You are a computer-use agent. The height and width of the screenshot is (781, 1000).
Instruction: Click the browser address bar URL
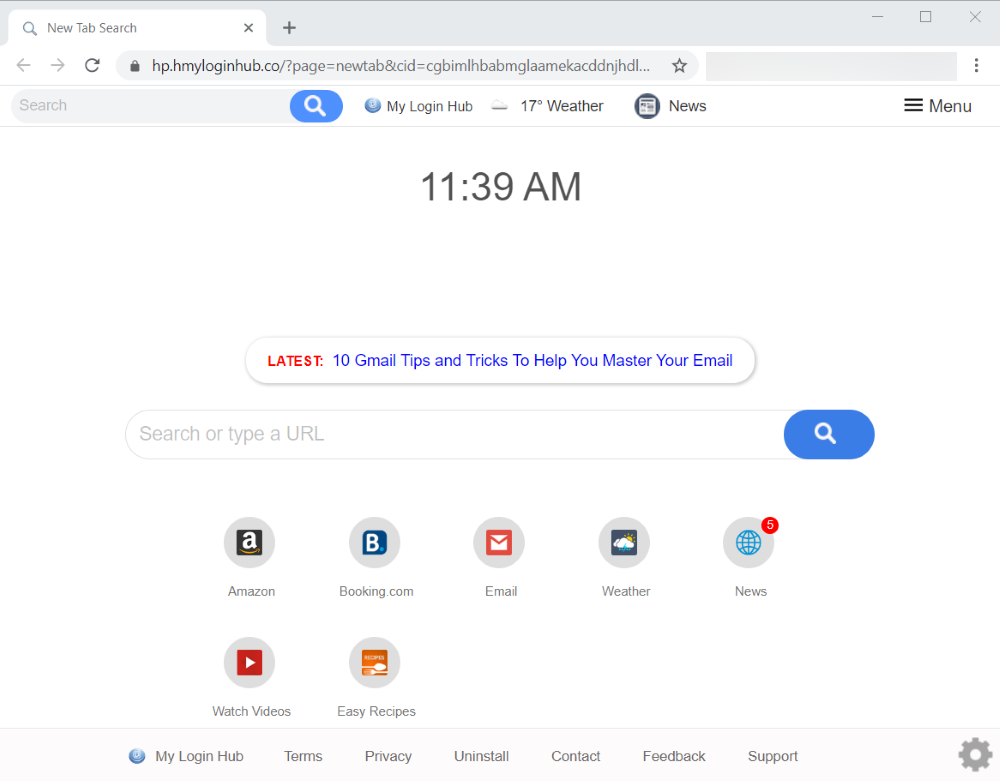(401, 66)
